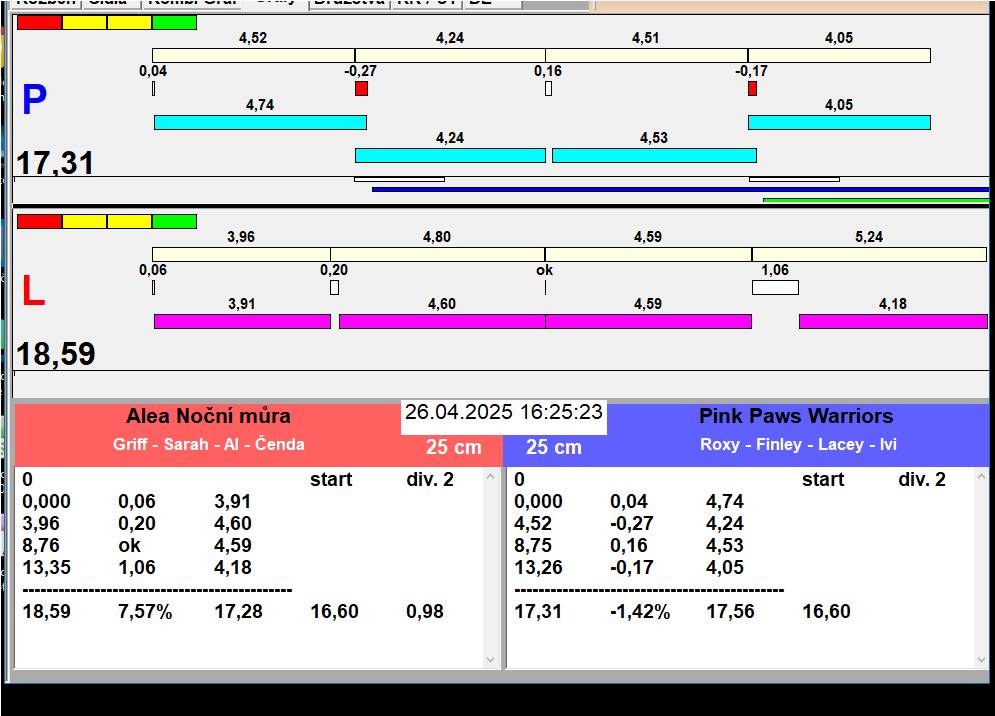Click the ok entry in left results table
995x716 pixels.
(x=129, y=545)
